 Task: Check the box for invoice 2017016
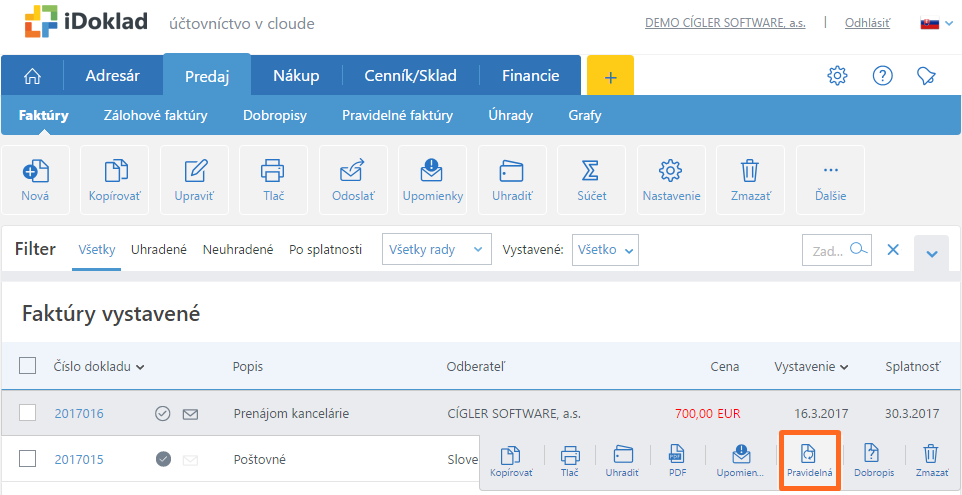coord(28,413)
